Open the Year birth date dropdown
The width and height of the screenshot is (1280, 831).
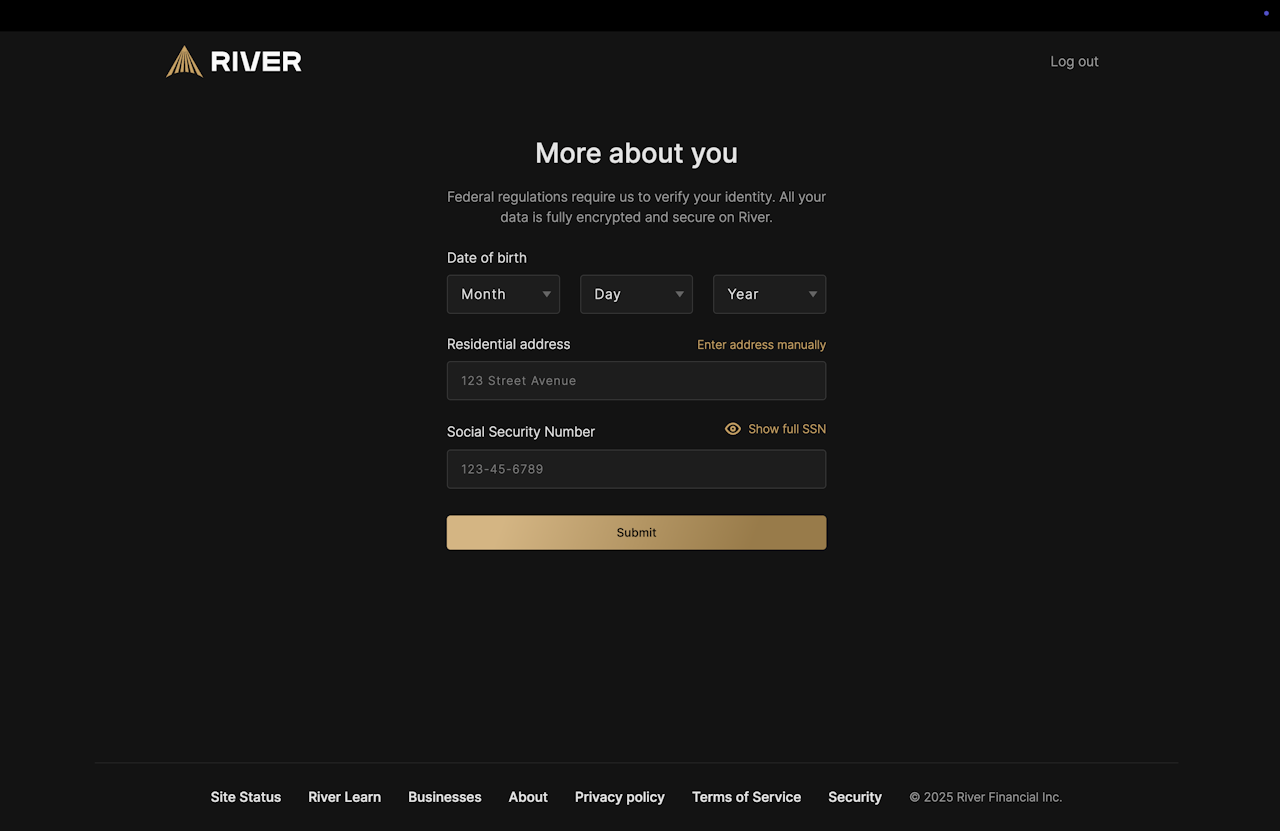tap(768, 295)
